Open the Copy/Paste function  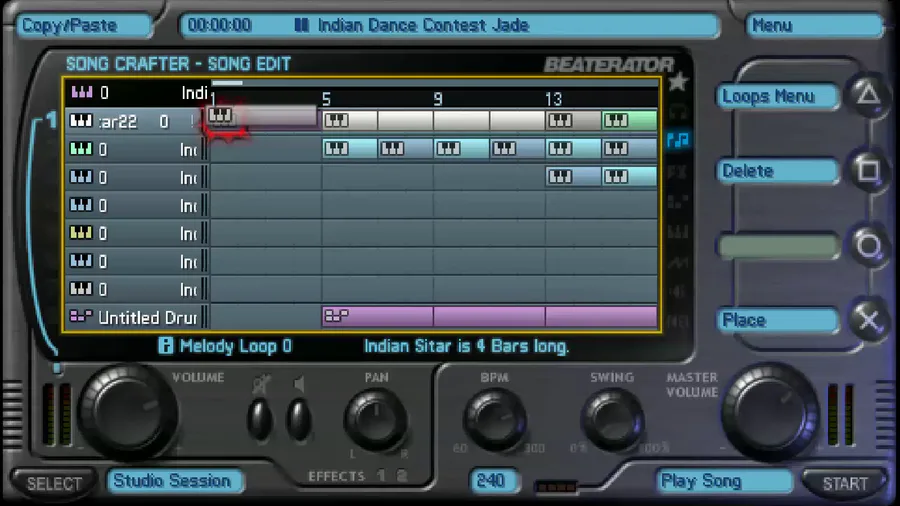click(x=84, y=26)
